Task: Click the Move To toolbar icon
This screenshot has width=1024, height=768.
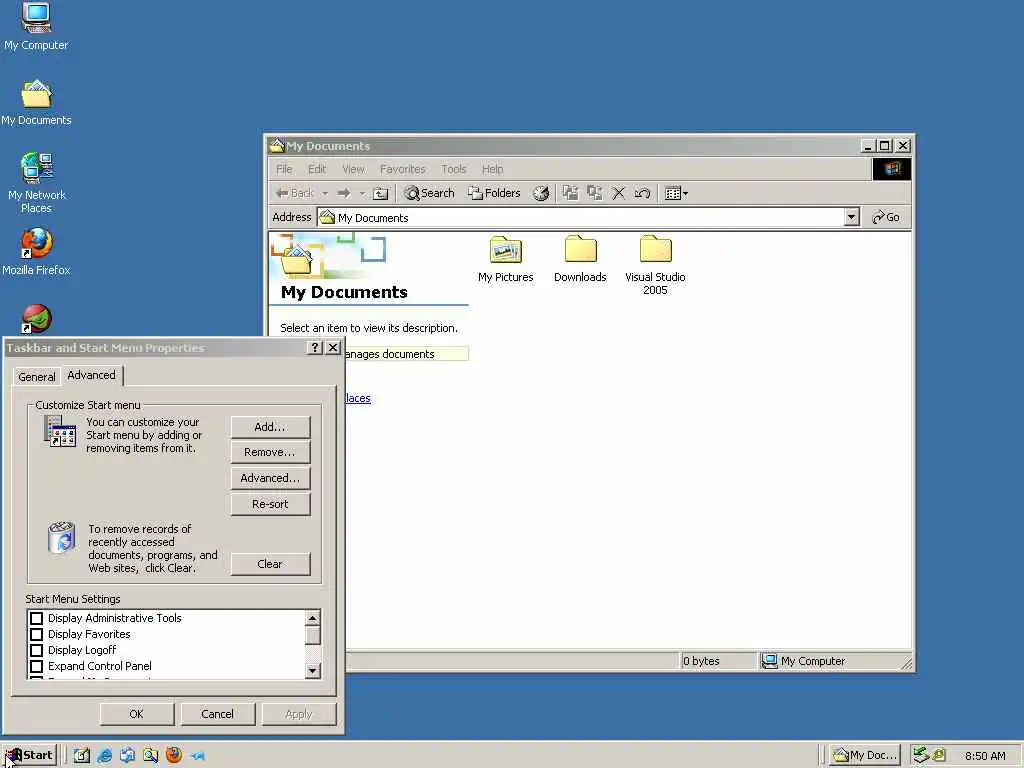Action: tap(570, 193)
